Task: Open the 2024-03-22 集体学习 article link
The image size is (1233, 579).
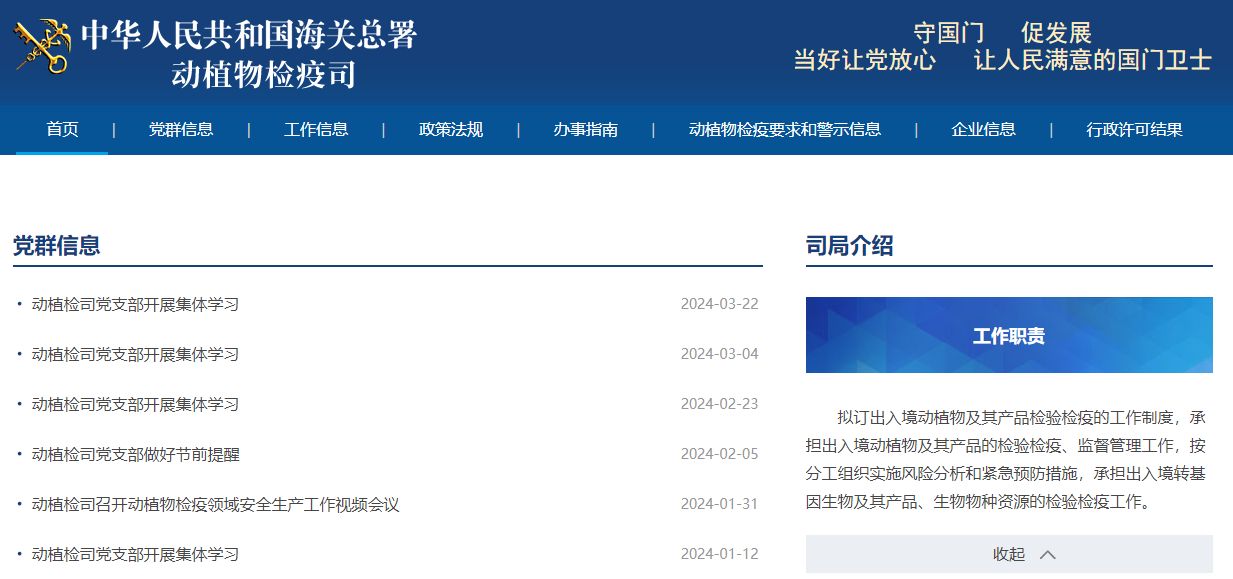Action: (136, 304)
